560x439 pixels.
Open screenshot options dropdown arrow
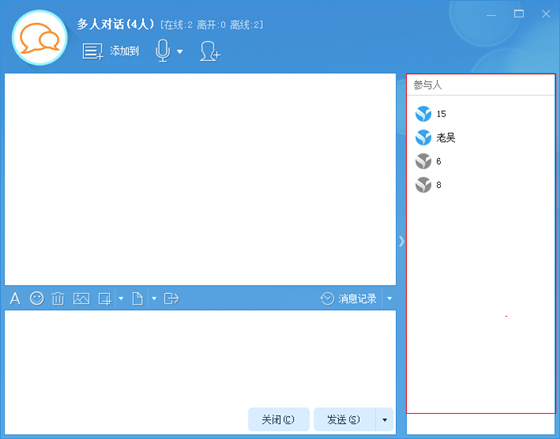click(x=121, y=298)
